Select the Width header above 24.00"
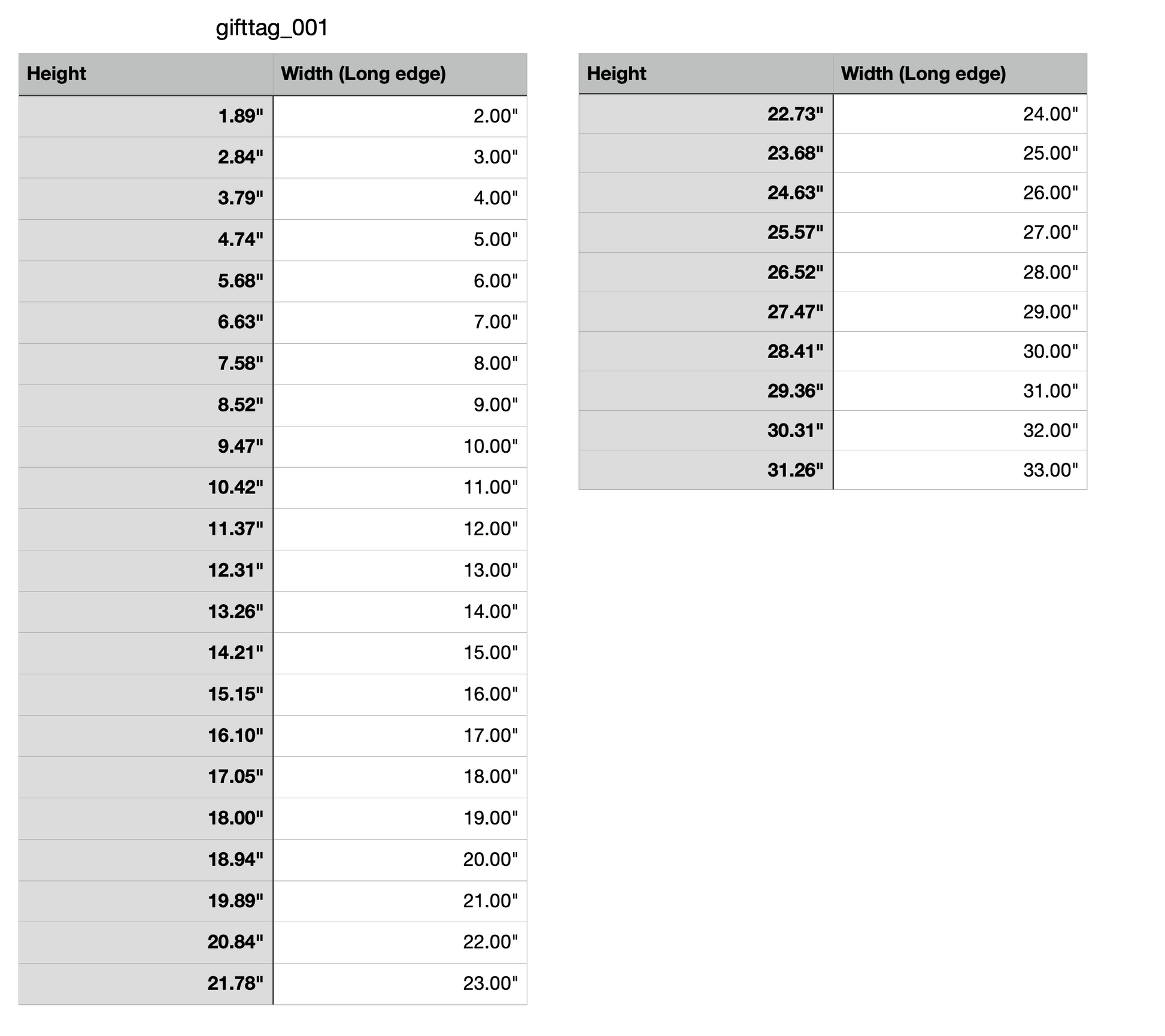Screen dimensions: 1165x1036 [x=959, y=73]
